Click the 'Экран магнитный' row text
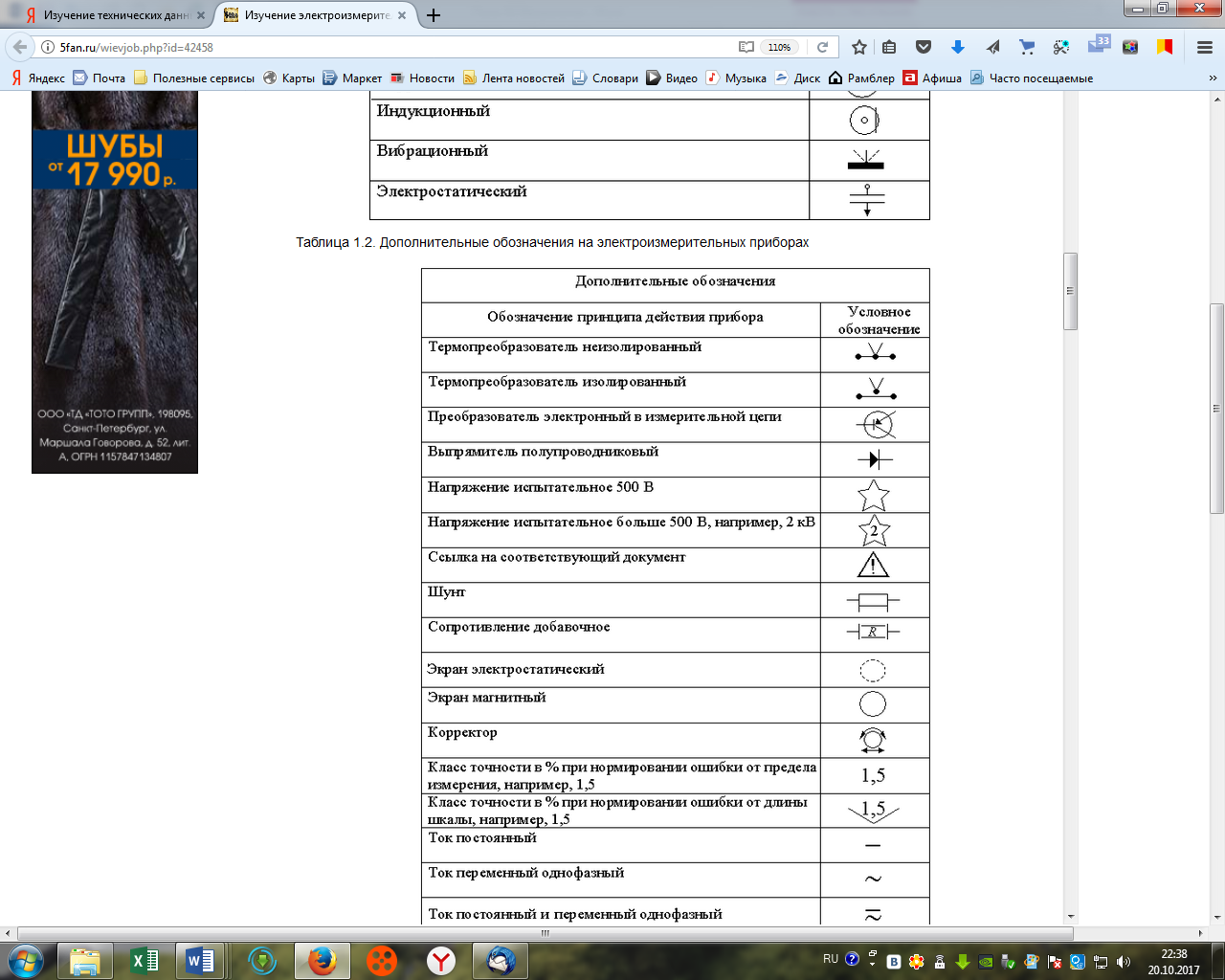Screen dimensions: 1225x980 [486, 698]
